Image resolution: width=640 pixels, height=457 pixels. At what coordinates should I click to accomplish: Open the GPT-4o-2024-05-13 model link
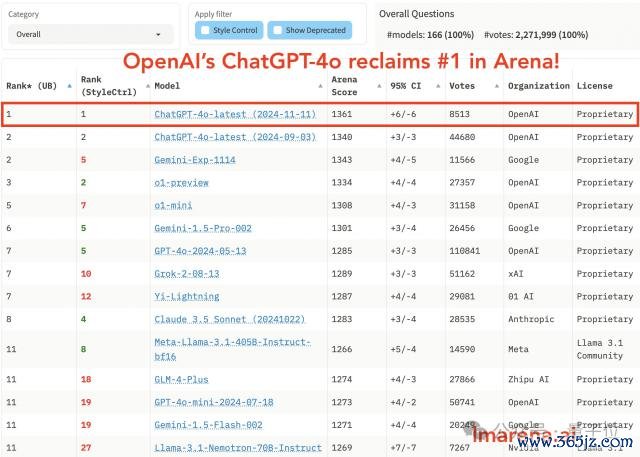click(200, 251)
